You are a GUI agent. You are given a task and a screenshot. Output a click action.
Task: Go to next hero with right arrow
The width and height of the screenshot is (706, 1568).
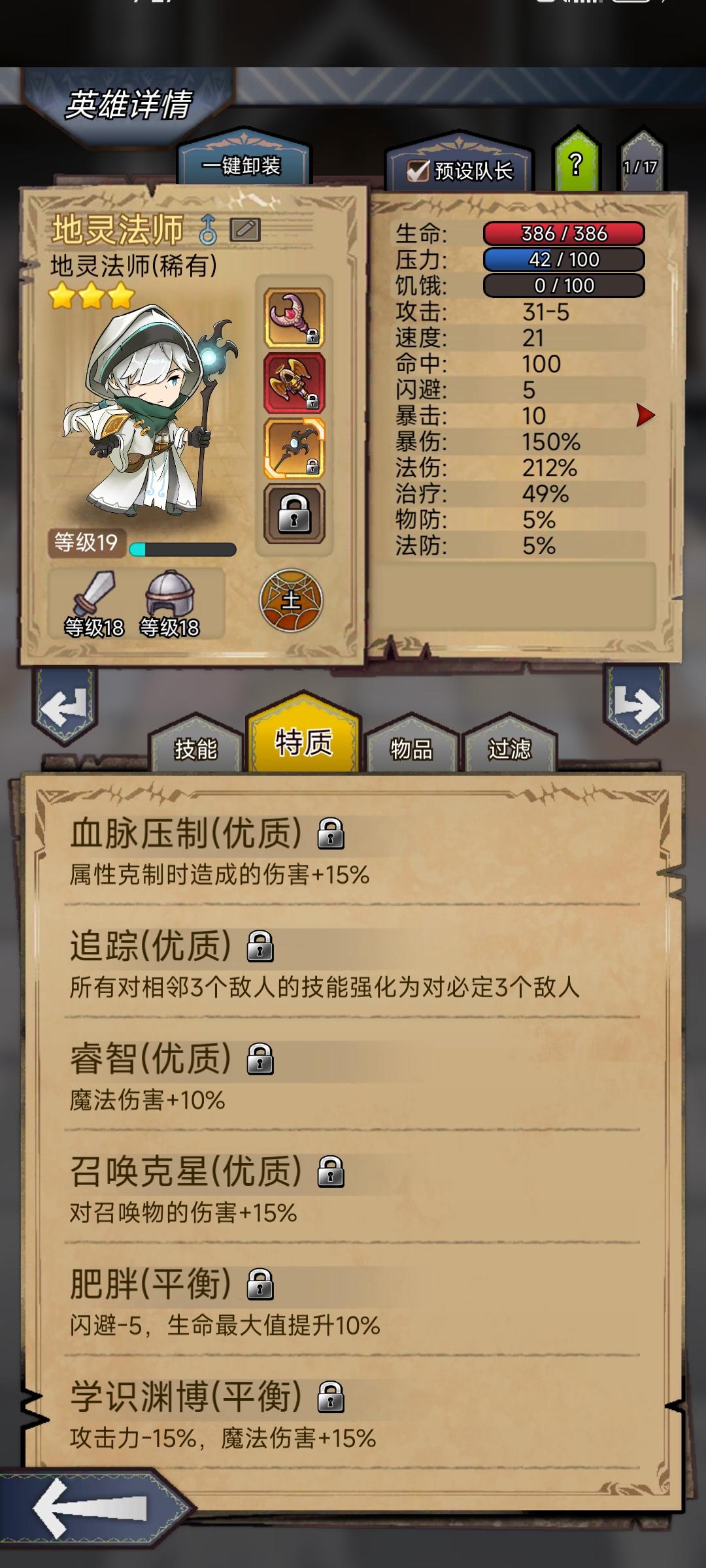click(x=635, y=704)
